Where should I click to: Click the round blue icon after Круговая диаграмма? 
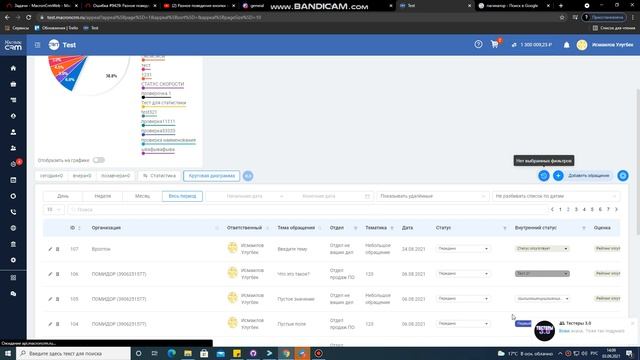click(248, 176)
